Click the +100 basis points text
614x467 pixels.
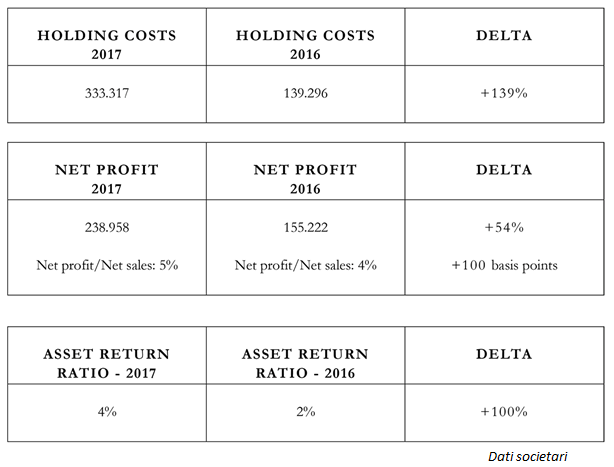505,265
